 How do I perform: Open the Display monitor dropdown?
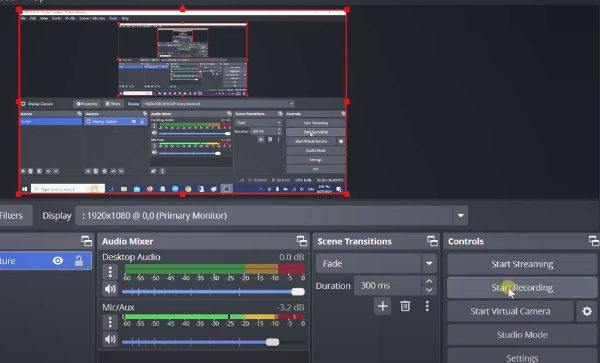[461, 216]
